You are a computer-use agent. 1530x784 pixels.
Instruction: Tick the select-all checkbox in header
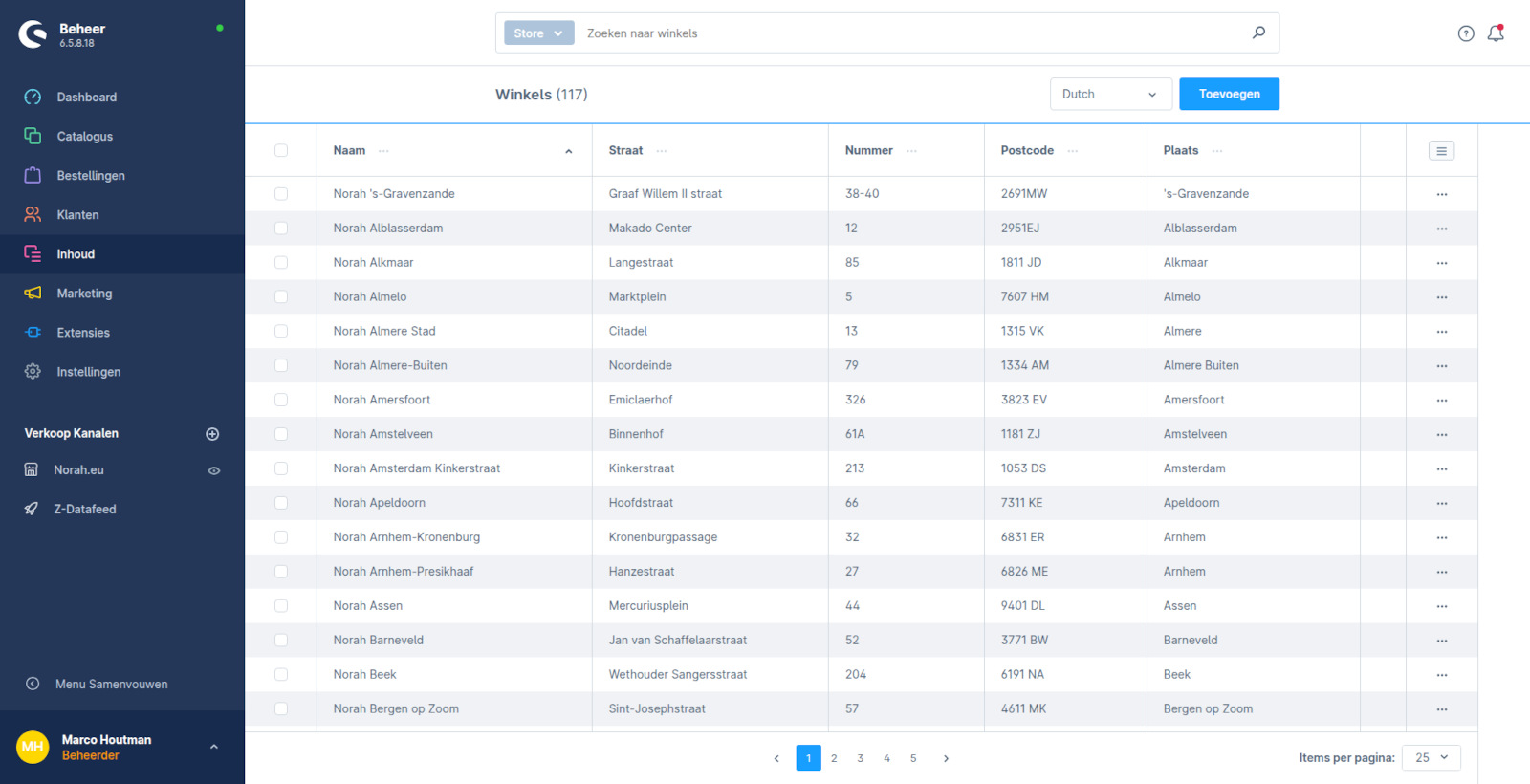pos(281,150)
